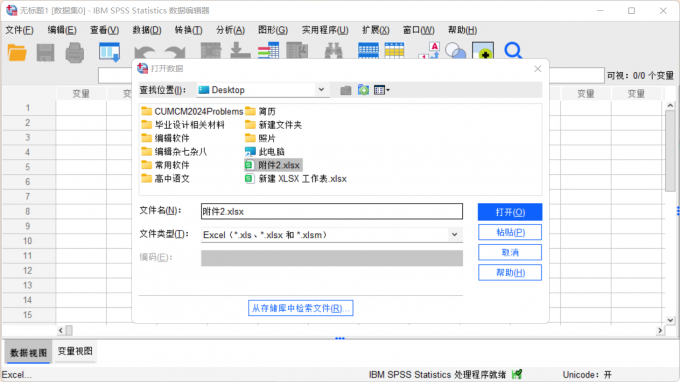Click the Show all variables plus icon
The image size is (680, 382).
(x=483, y=51)
